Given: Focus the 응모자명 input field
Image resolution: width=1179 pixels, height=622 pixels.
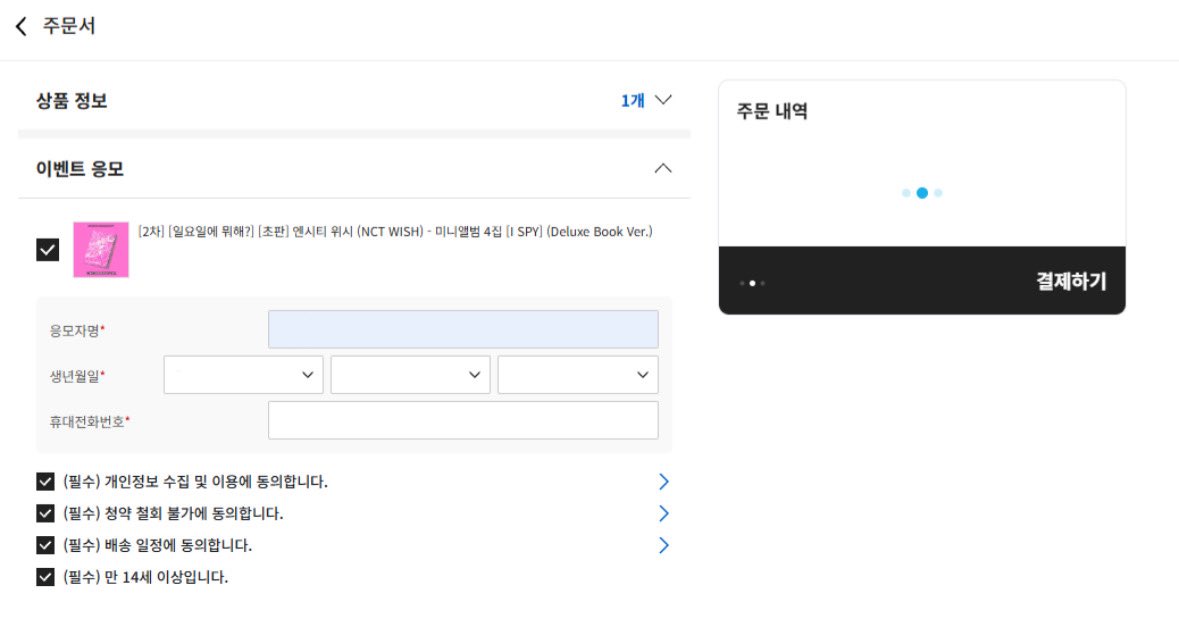Looking at the screenshot, I should (463, 329).
